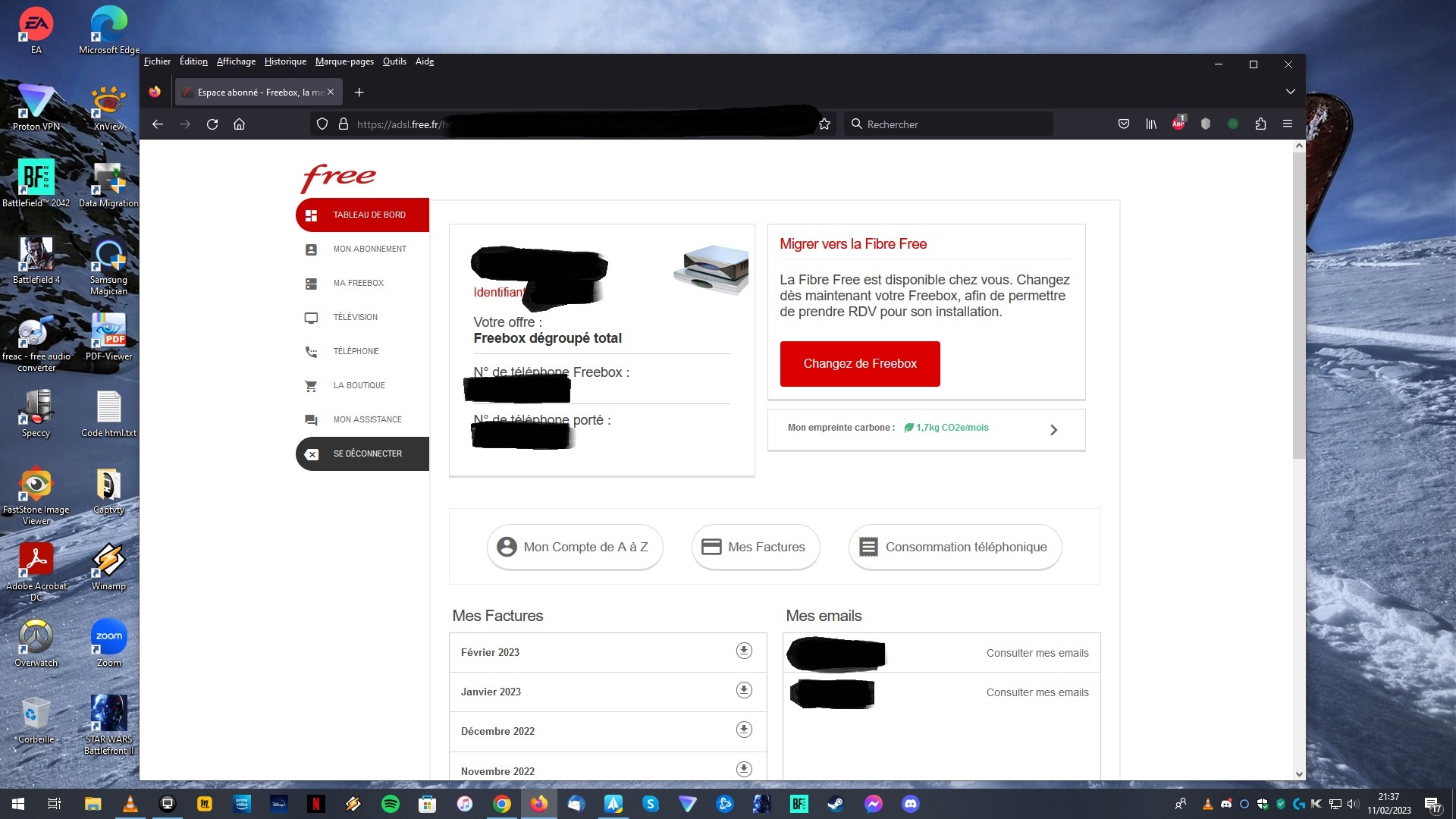The width and height of the screenshot is (1456, 819).
Task: Open the Firefox hamburger application menu
Action: click(1288, 124)
